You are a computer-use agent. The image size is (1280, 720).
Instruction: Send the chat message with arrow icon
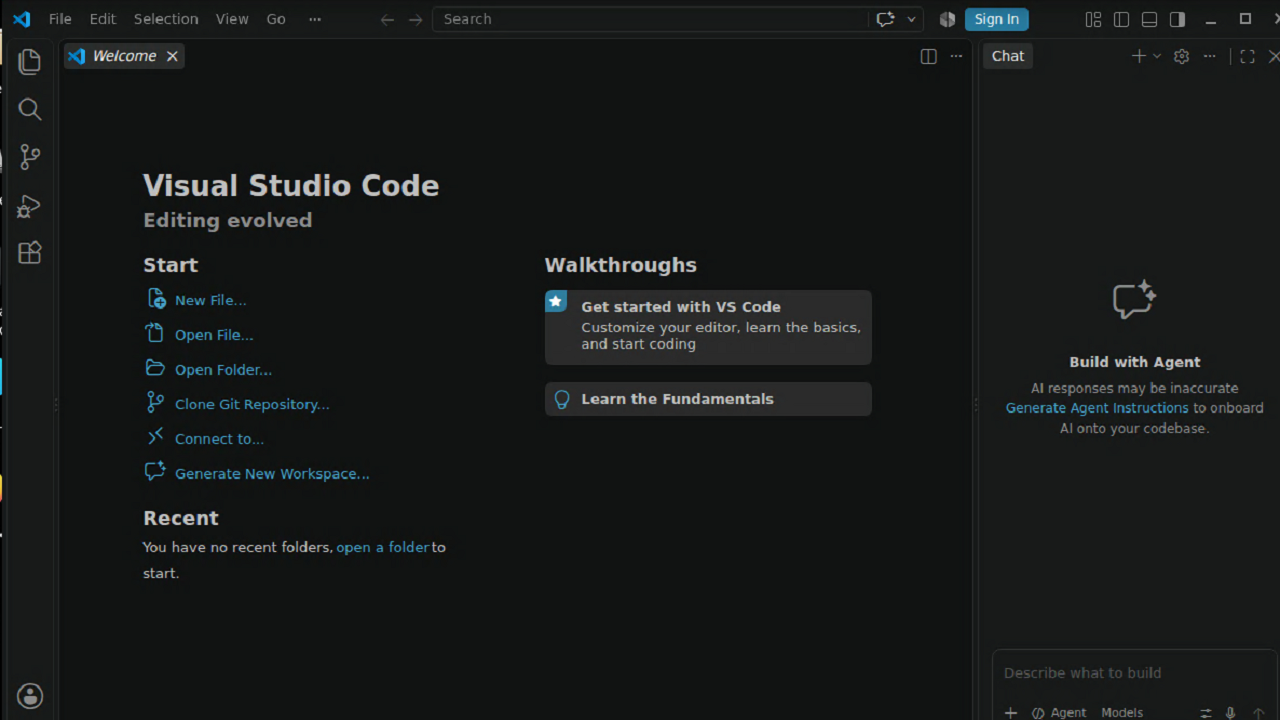pos(1258,713)
